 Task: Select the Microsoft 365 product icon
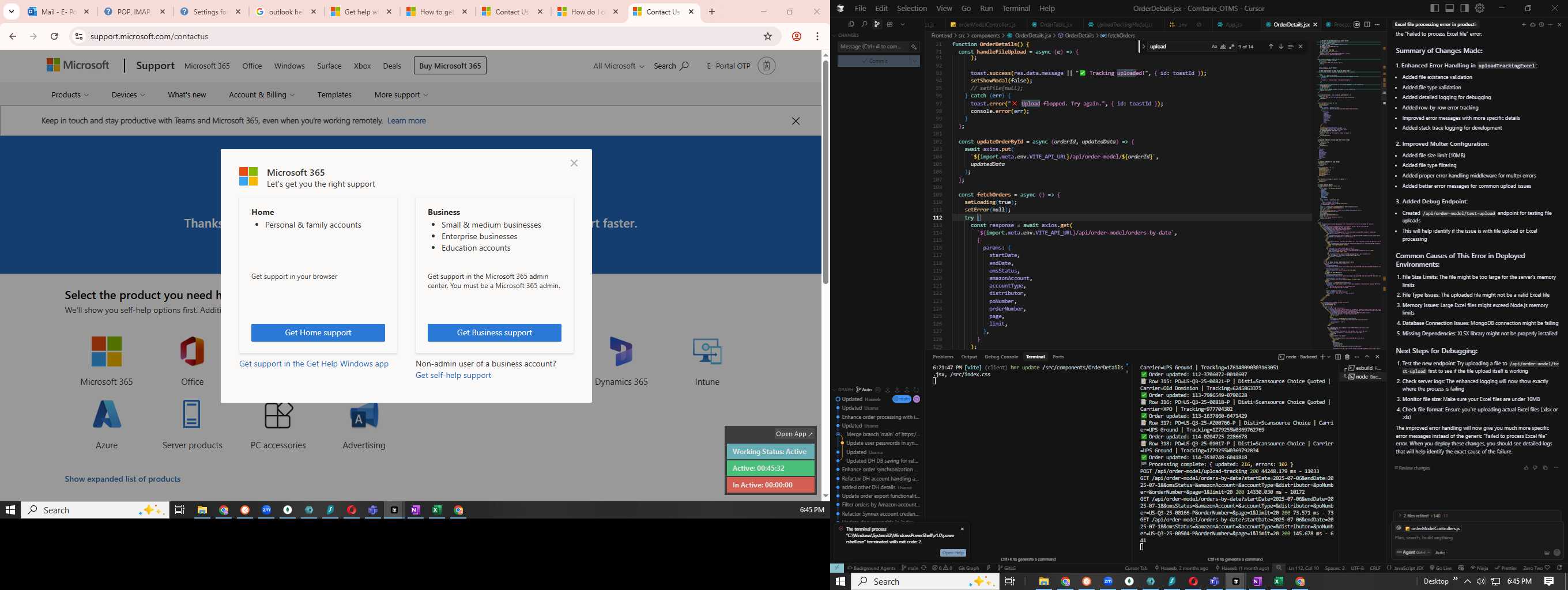tap(107, 351)
